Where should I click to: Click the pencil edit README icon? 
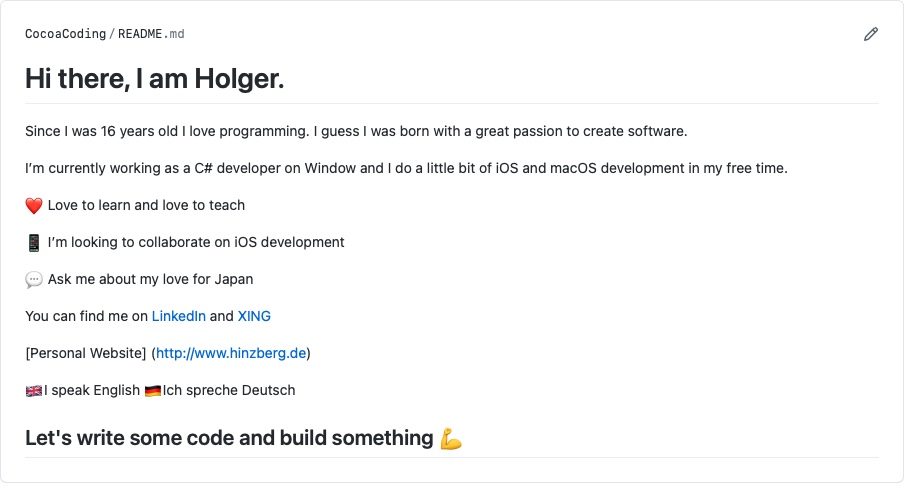pyautogui.click(x=871, y=34)
